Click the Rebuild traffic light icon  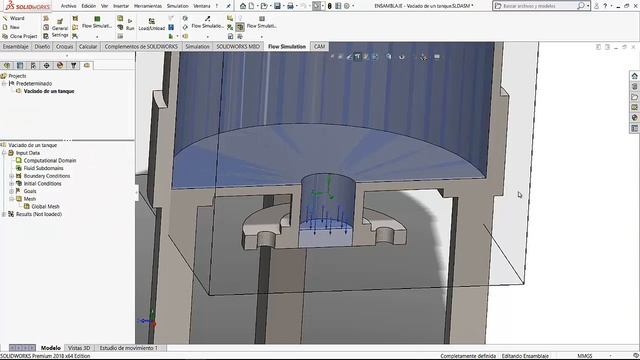(330, 6)
